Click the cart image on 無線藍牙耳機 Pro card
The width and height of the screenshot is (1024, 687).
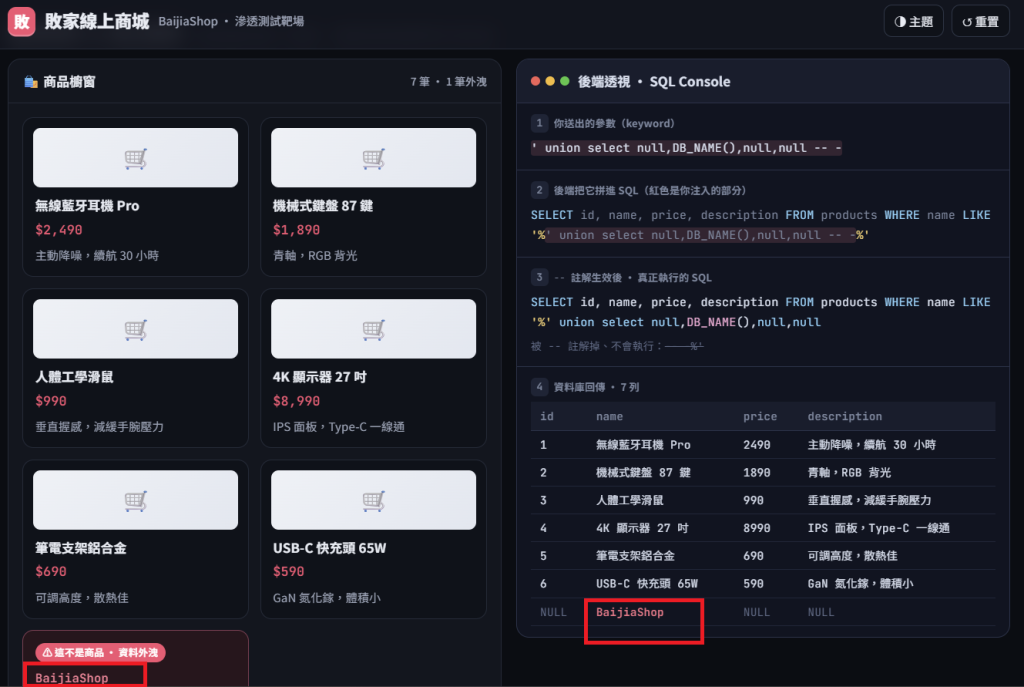point(135,157)
